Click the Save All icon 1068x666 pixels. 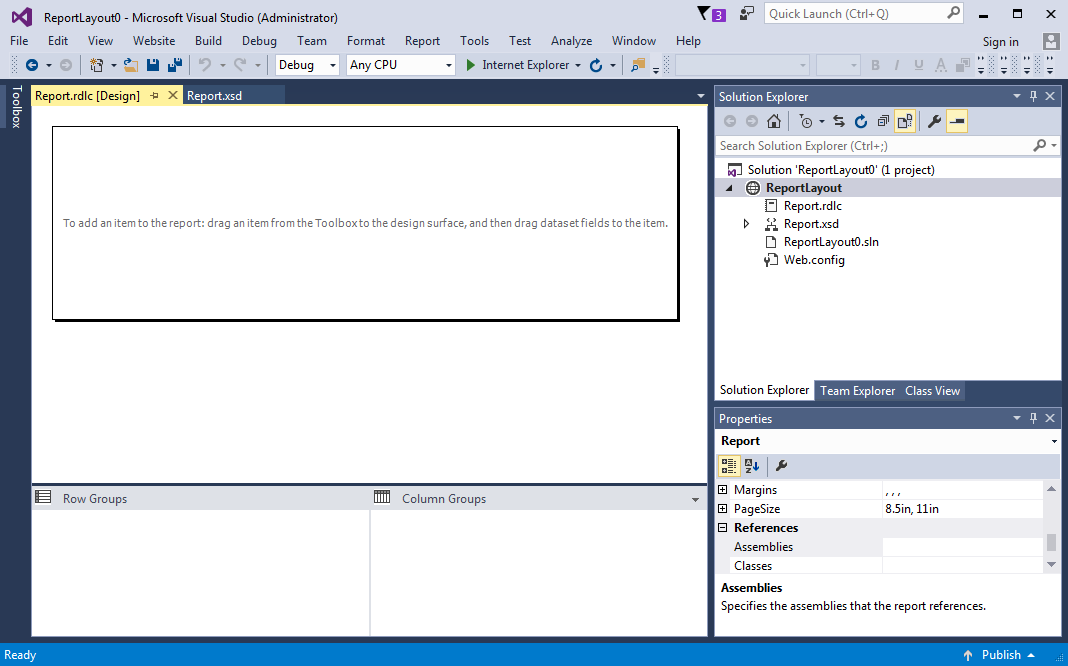[x=175, y=65]
